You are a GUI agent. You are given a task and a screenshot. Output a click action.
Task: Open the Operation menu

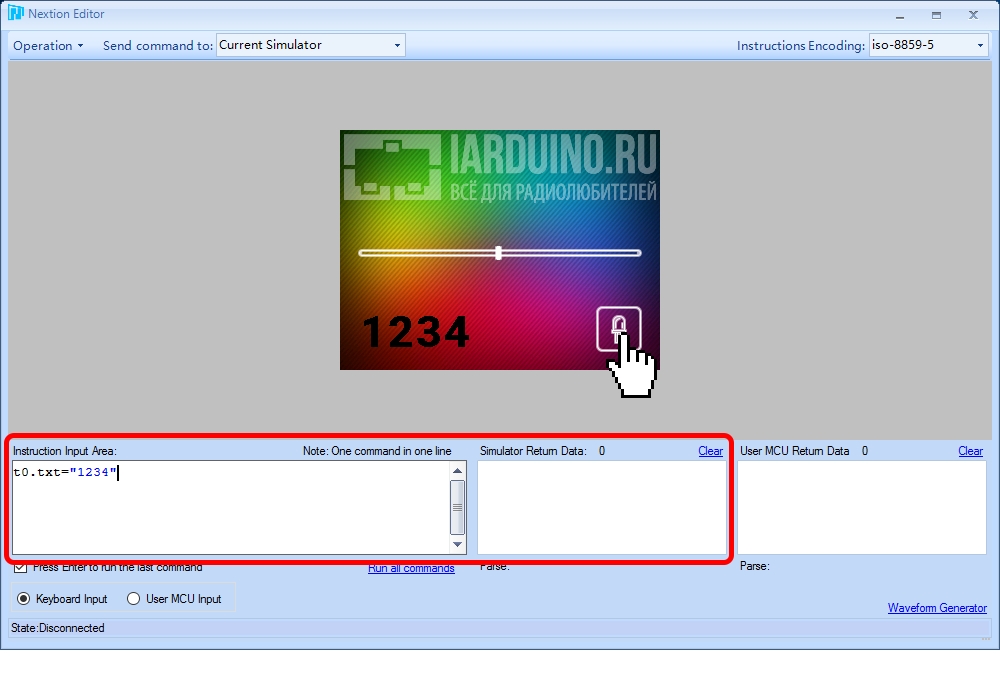(x=48, y=46)
